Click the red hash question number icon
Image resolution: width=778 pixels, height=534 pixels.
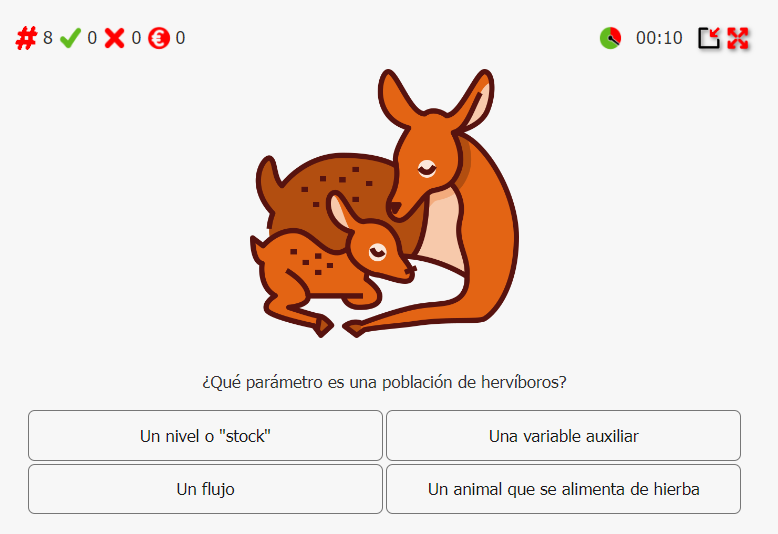pyautogui.click(x=26, y=38)
